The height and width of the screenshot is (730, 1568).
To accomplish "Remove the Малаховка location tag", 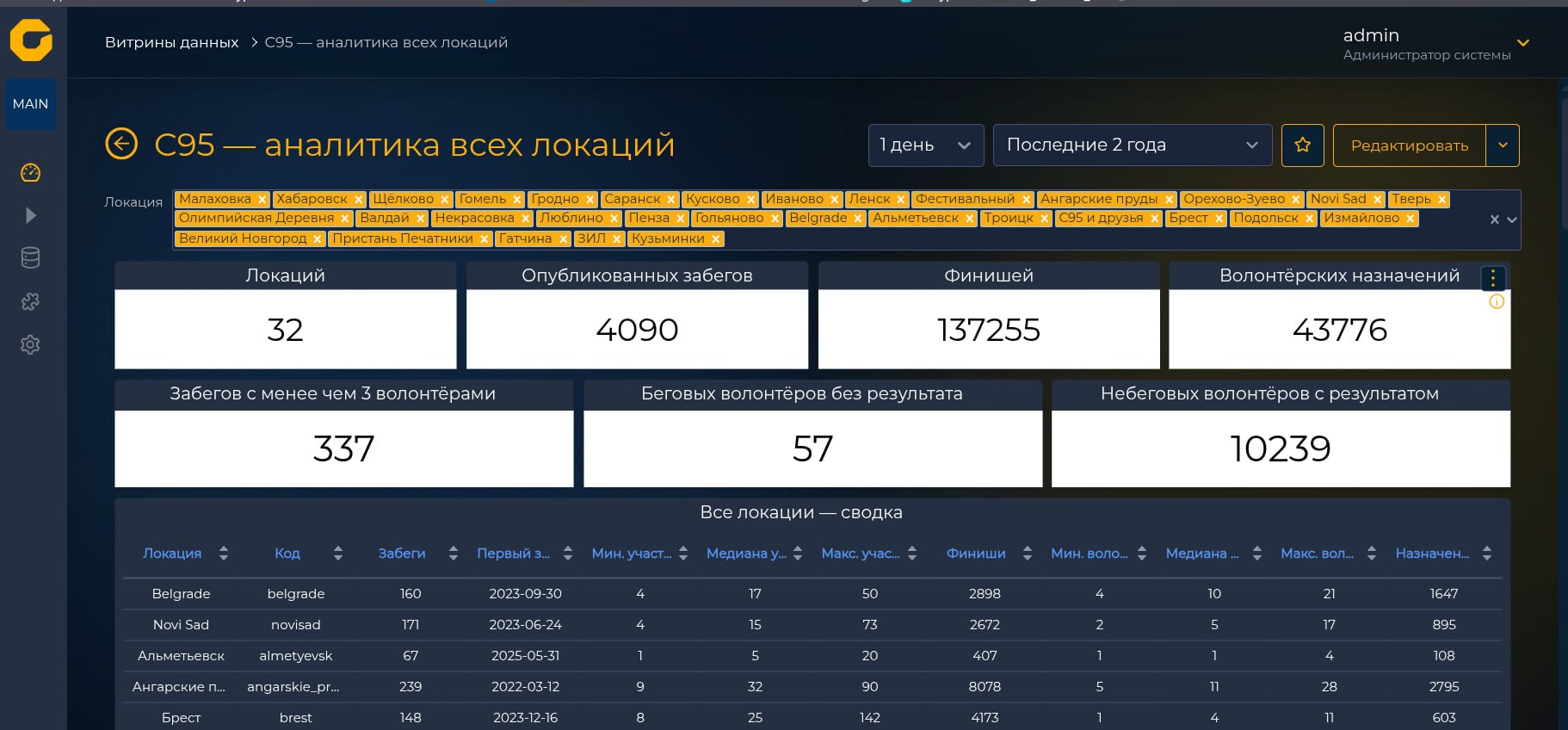I will (x=262, y=200).
